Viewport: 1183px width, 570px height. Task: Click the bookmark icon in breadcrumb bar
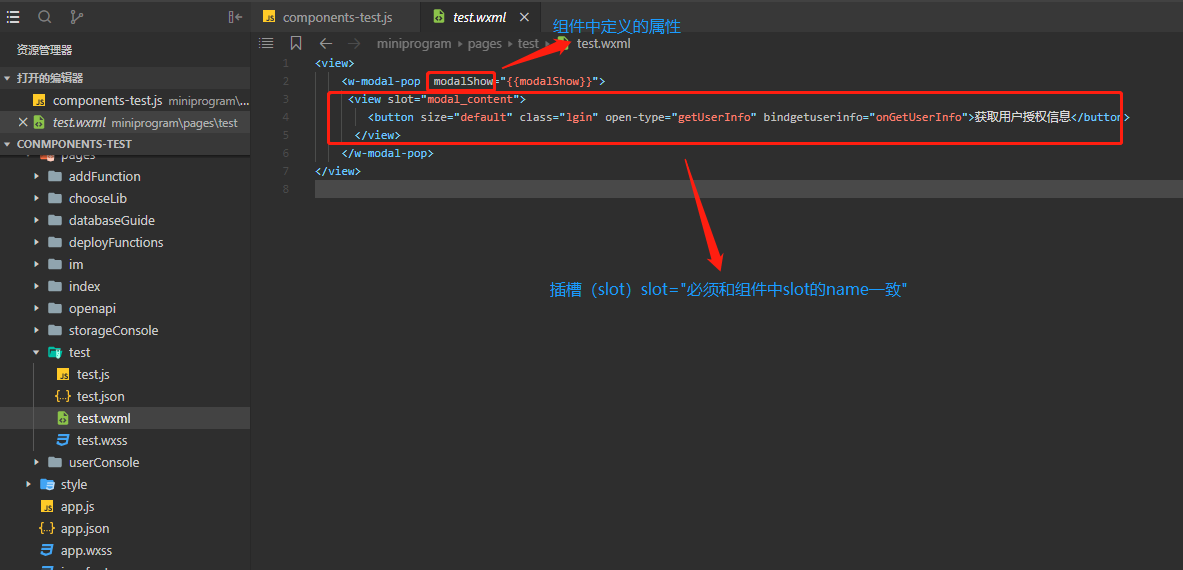[296, 44]
